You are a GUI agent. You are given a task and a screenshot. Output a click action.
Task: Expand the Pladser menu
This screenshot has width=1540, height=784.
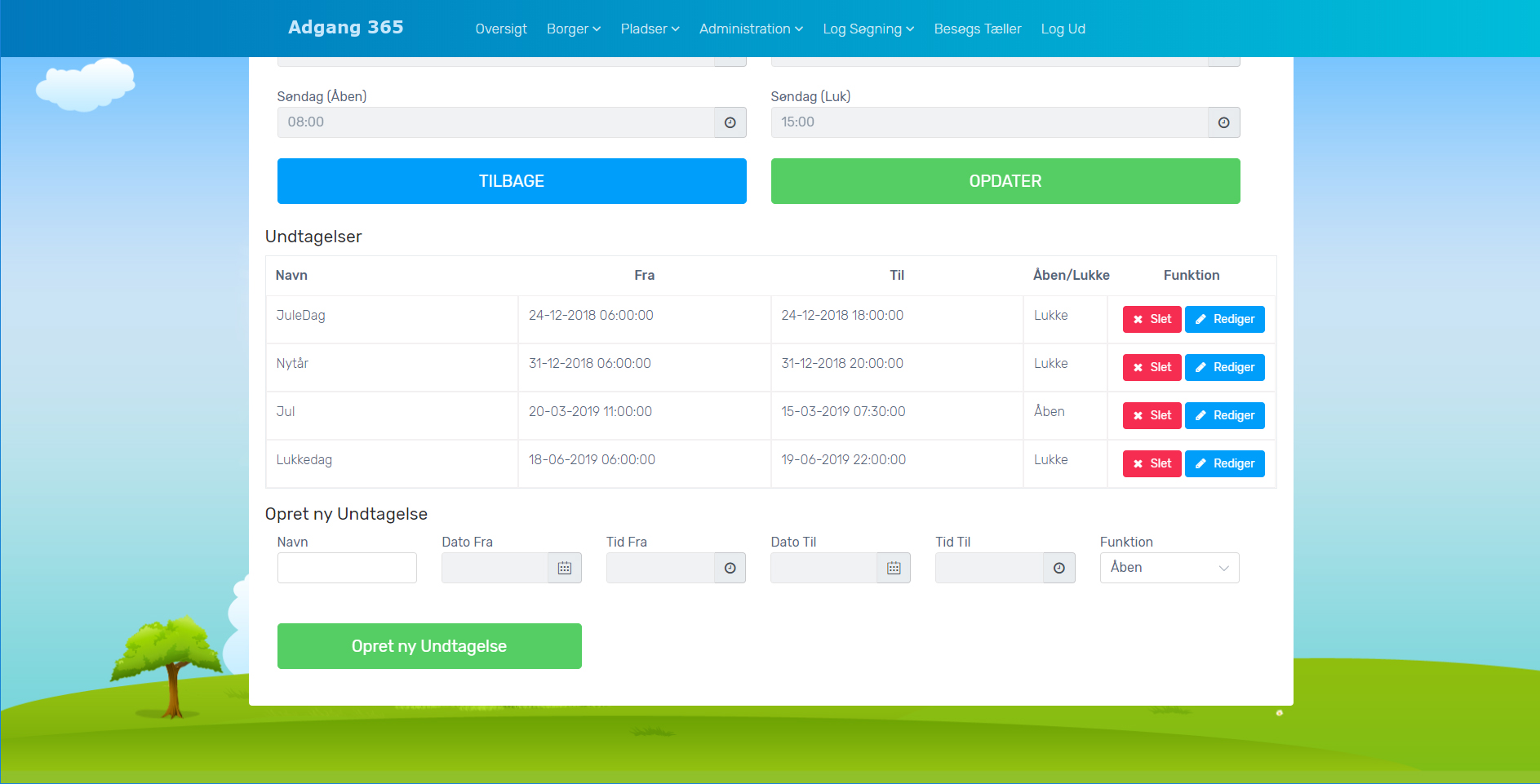(650, 29)
